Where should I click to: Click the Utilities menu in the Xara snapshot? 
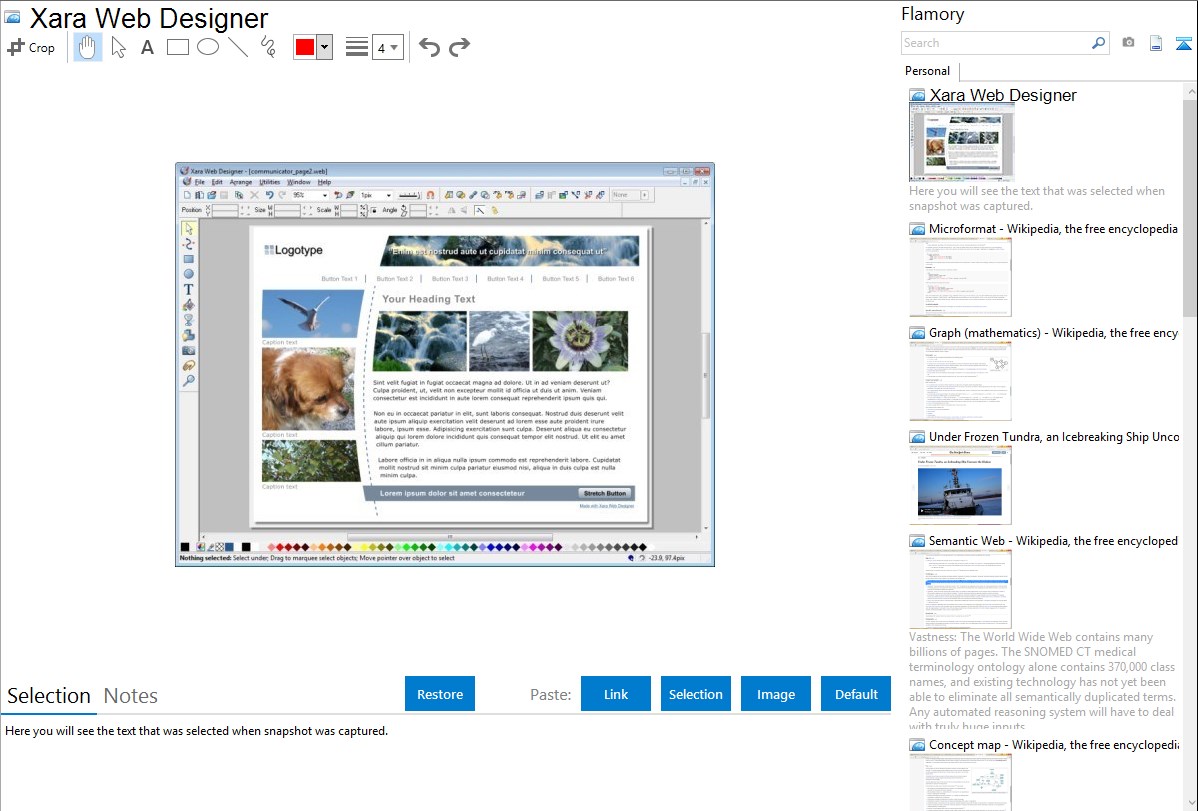coord(270,182)
